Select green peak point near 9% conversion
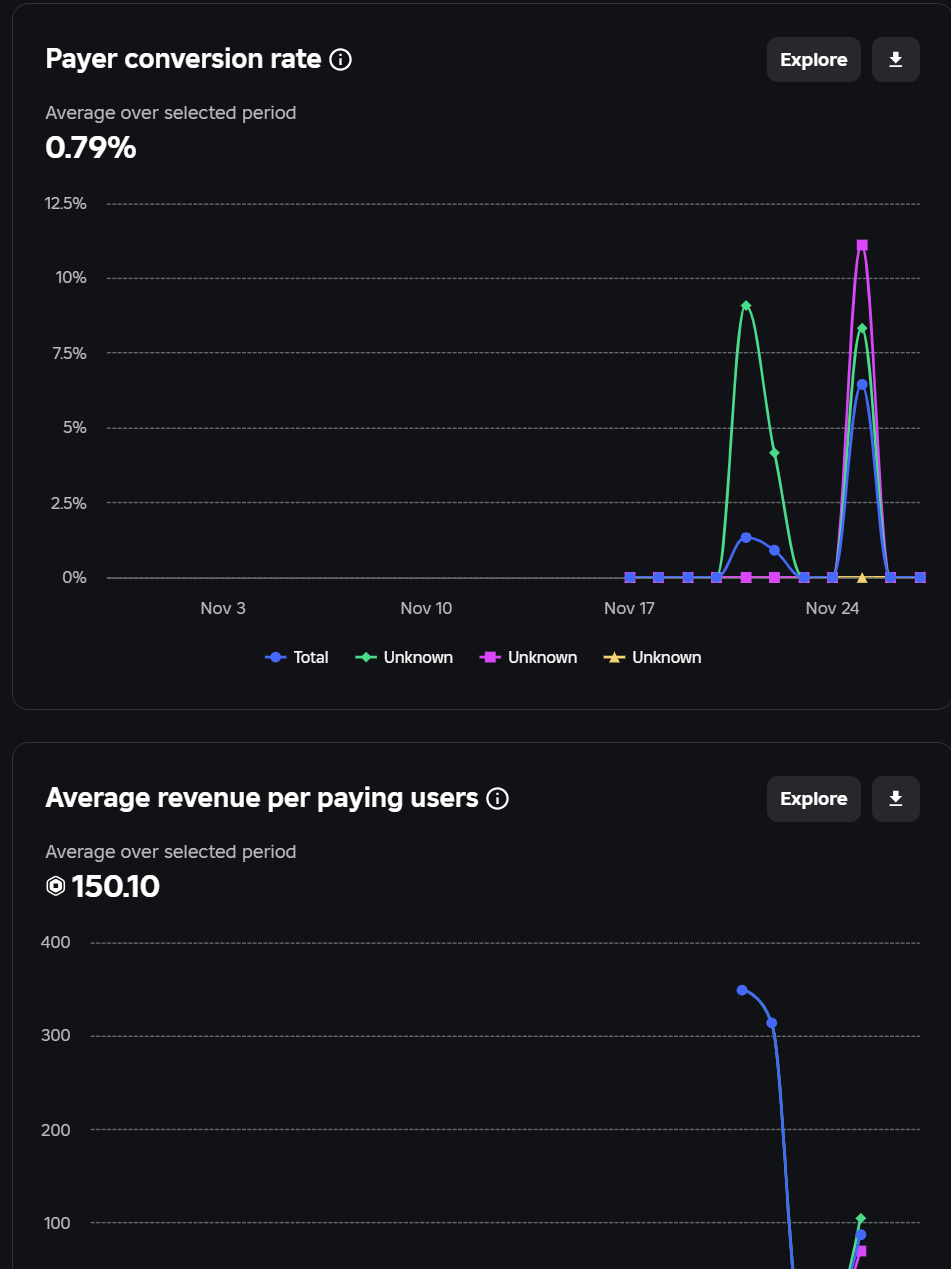This screenshot has width=951, height=1269. pos(746,305)
